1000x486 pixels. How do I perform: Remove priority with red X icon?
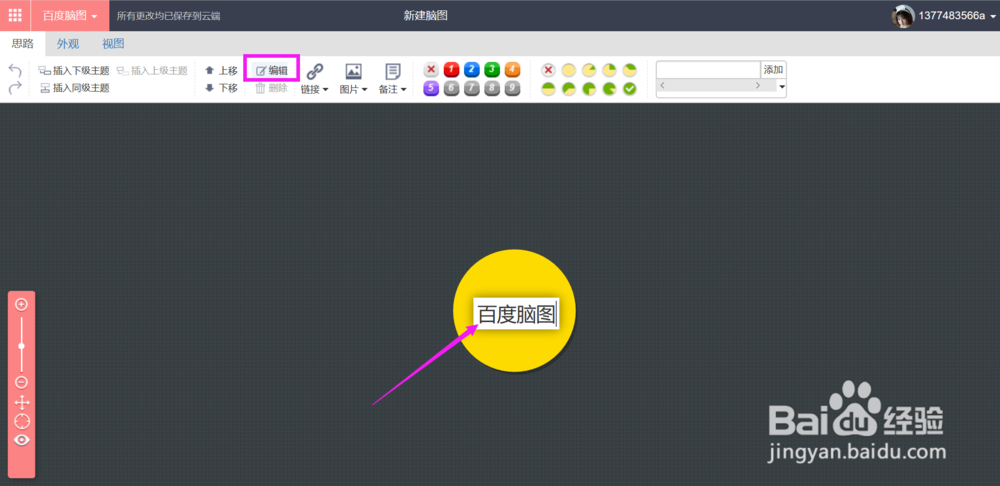point(431,70)
